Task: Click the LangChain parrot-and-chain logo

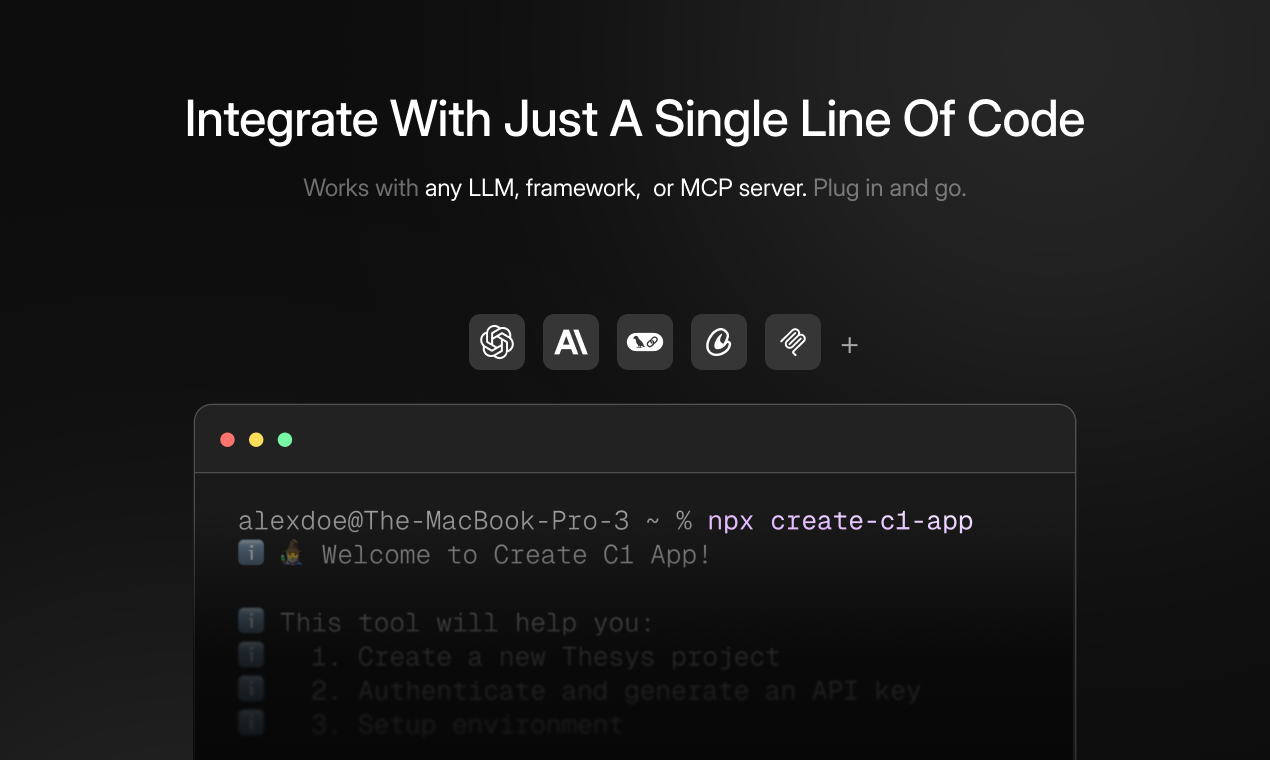Action: [645, 342]
